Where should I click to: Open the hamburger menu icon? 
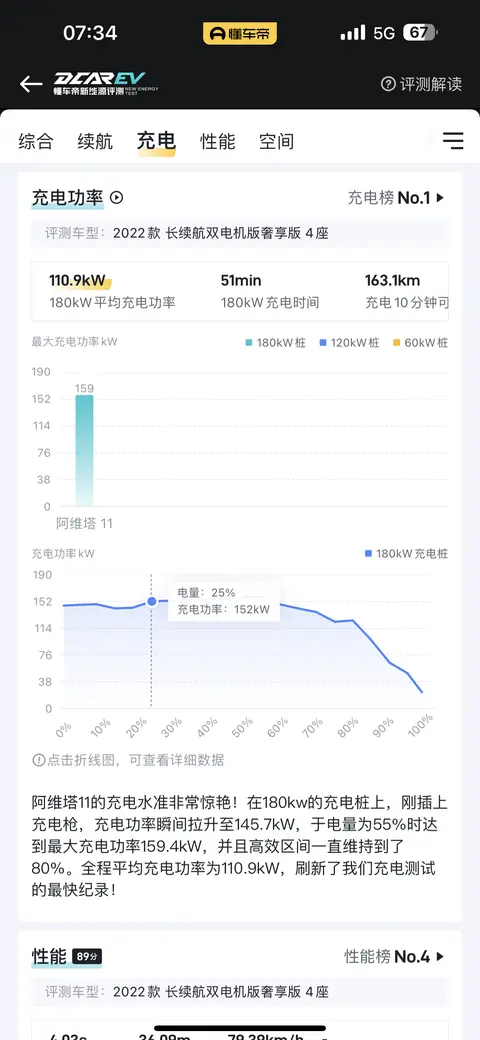(453, 141)
